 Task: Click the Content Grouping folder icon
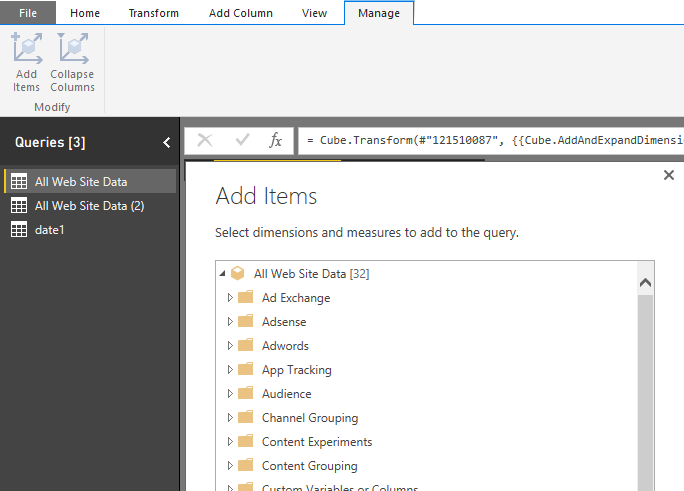point(246,465)
